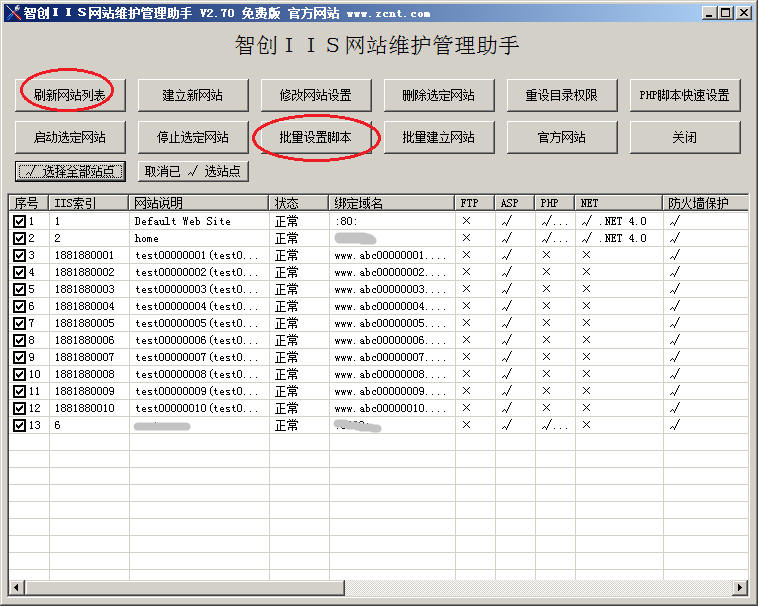The height and width of the screenshot is (606, 758).
Task: Click the ASP column header
Action: coord(515,203)
